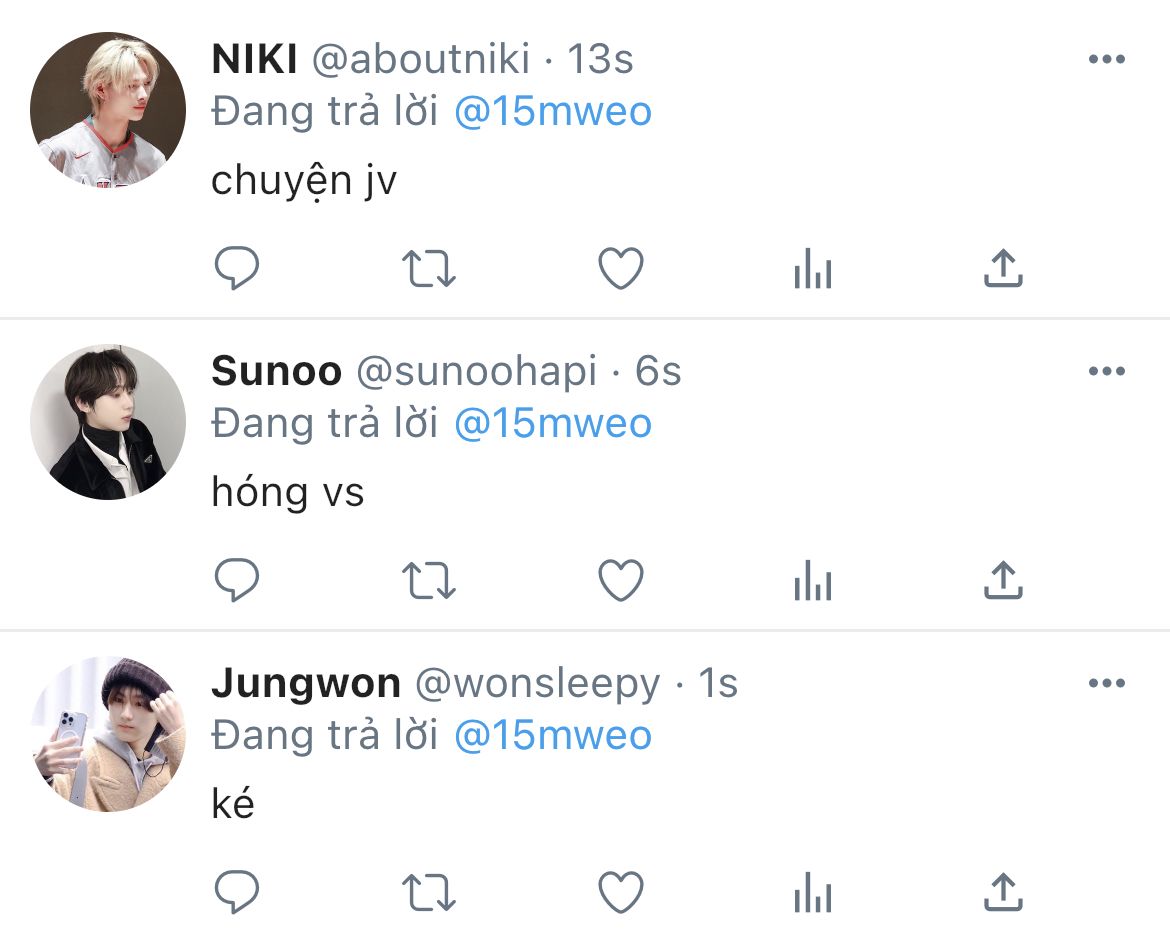
Task: Reply to Jungwon's 'ké' tweet
Action: (x=237, y=891)
